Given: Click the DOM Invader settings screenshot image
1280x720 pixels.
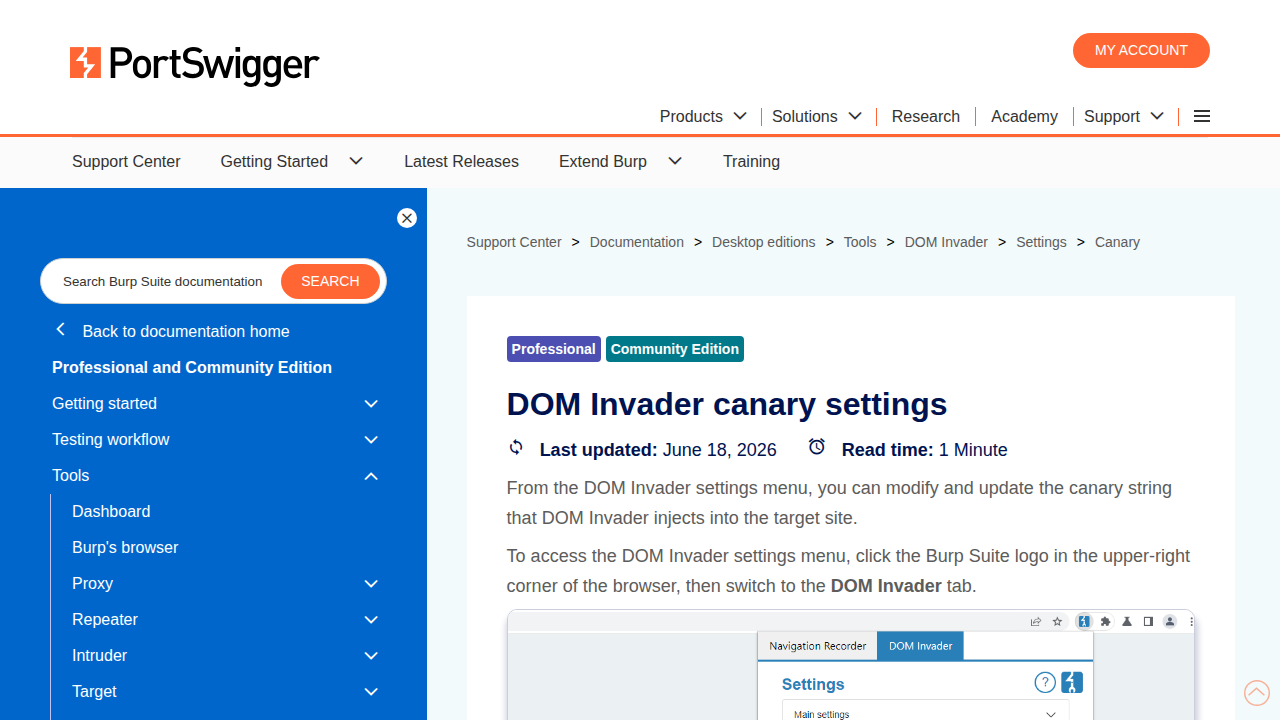Looking at the screenshot, I should (x=851, y=665).
